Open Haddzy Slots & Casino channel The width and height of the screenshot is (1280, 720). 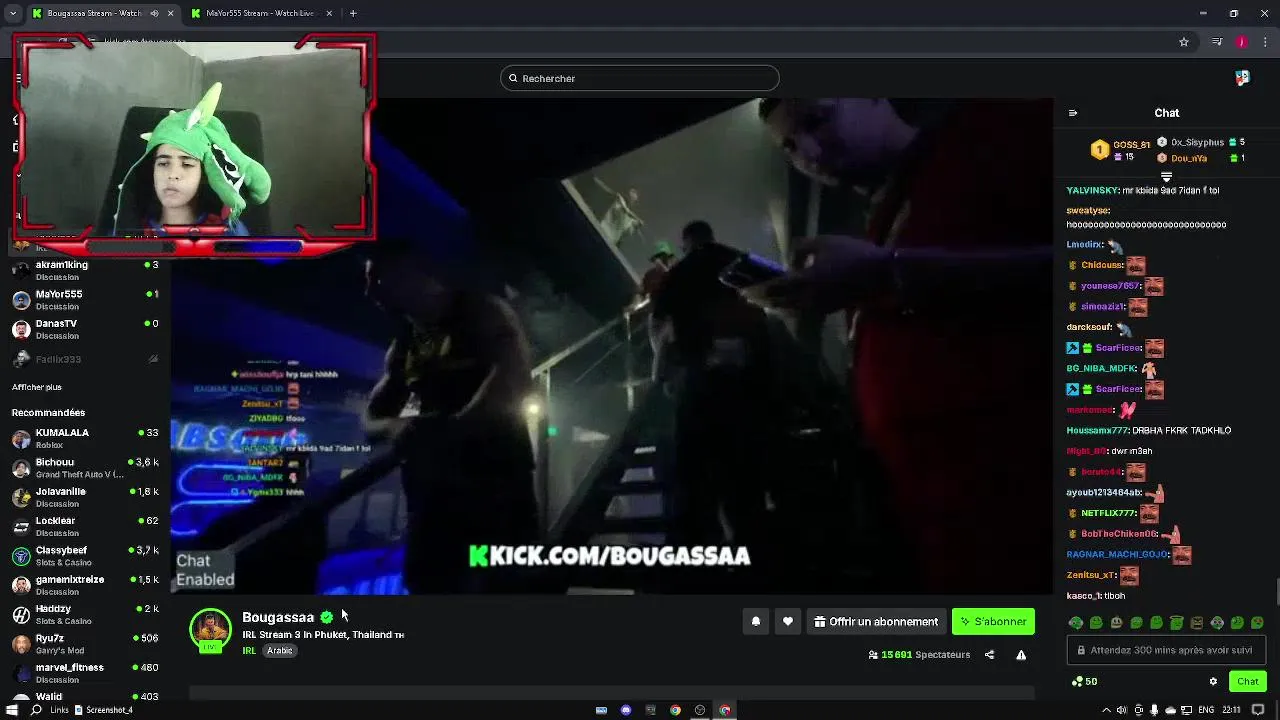(x=85, y=614)
